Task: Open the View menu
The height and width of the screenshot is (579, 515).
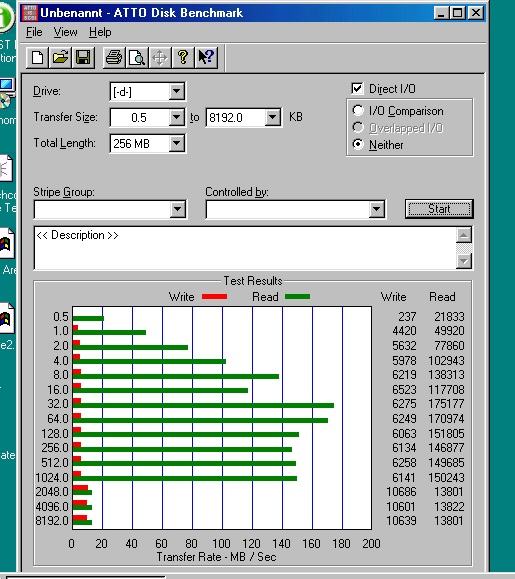Action: 65,32
